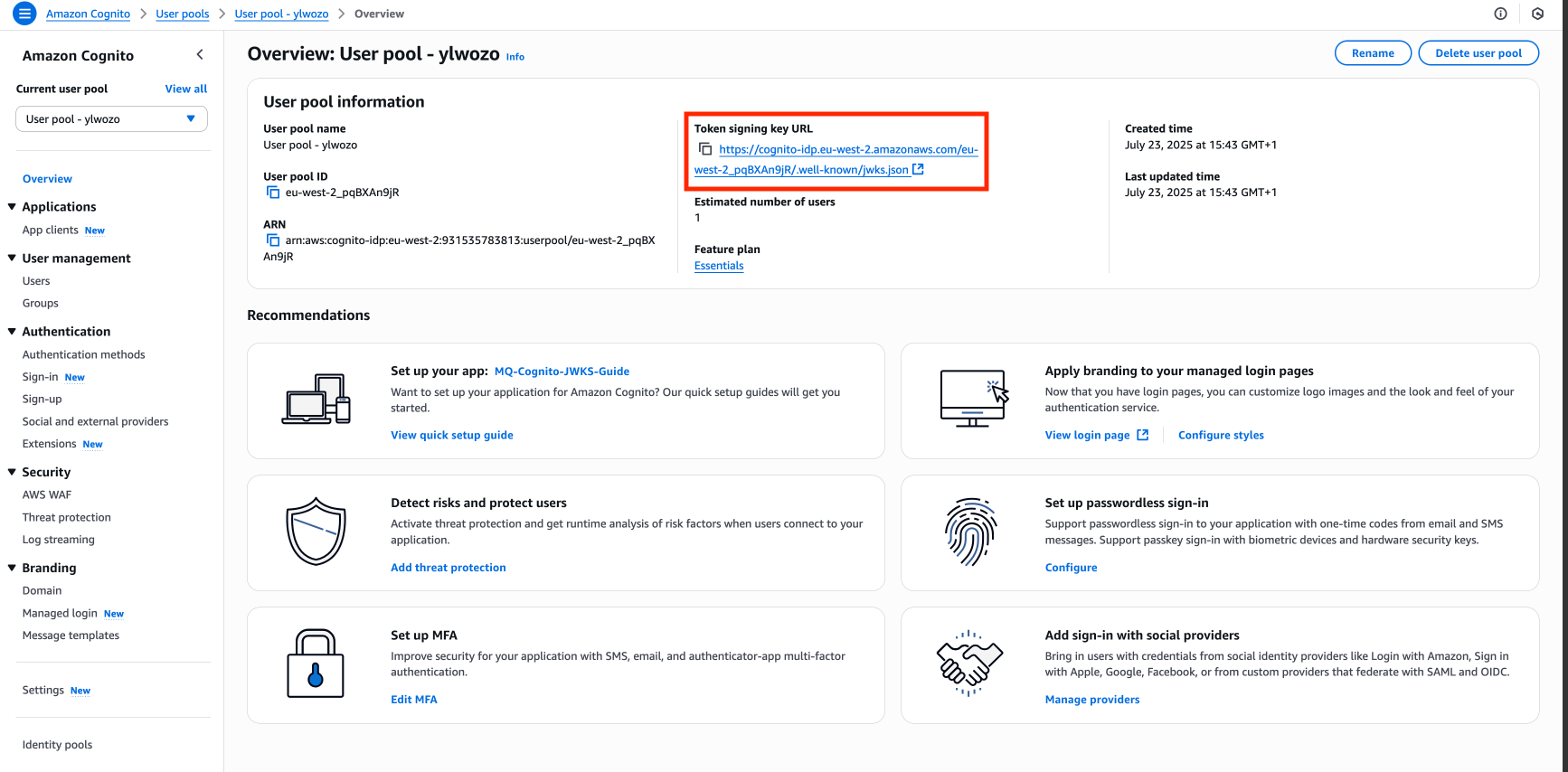
Task: Click the Rename button
Action: [1373, 53]
